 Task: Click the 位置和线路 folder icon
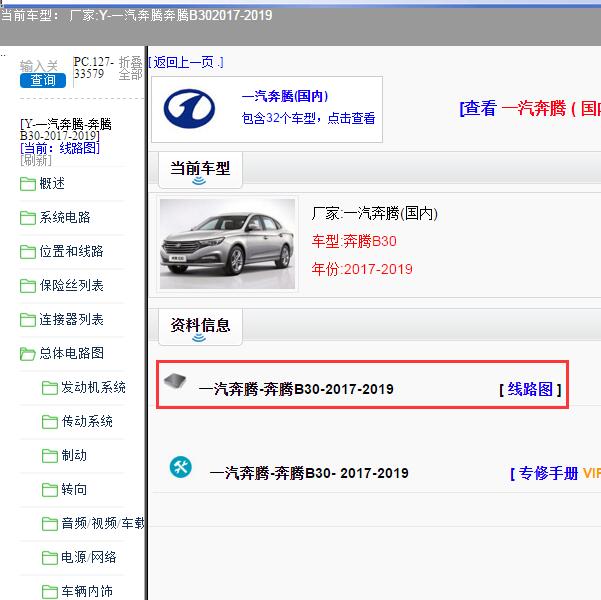click(x=28, y=252)
